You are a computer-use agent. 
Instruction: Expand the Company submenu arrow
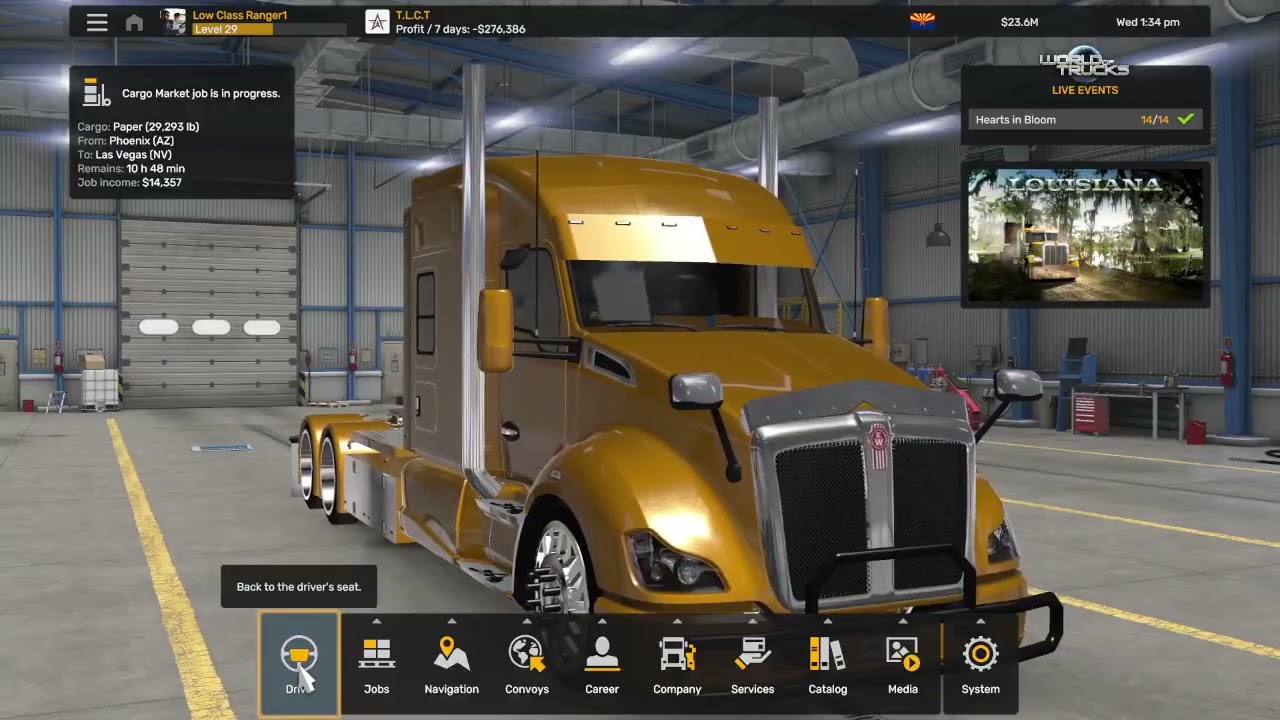[x=677, y=620]
